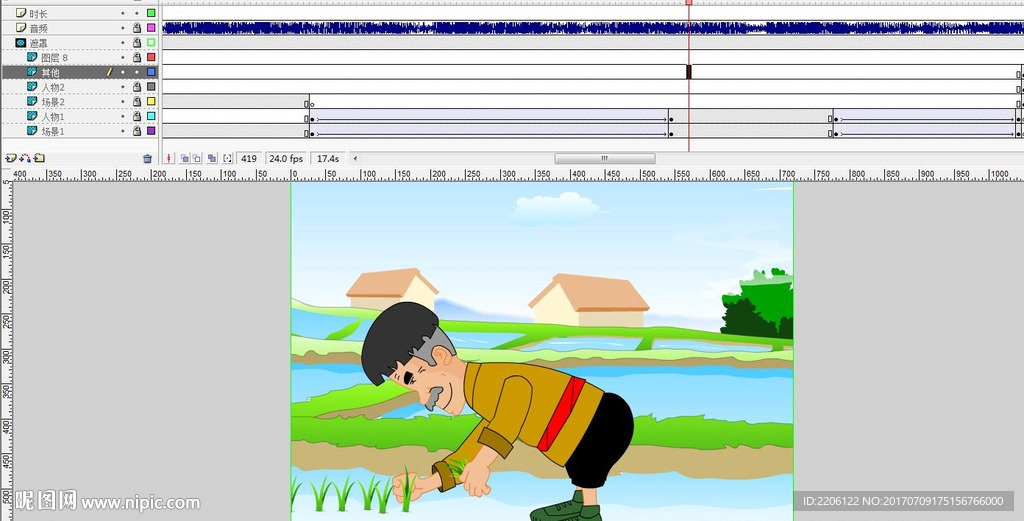Select the green tree on the stage
This screenshot has width=1024, height=521.
click(758, 304)
